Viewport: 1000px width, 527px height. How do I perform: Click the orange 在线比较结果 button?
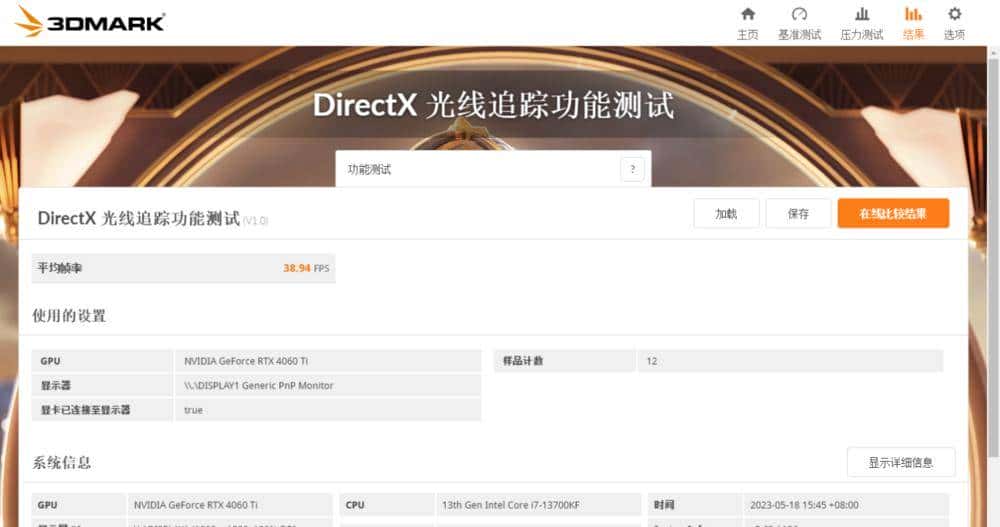[893, 214]
